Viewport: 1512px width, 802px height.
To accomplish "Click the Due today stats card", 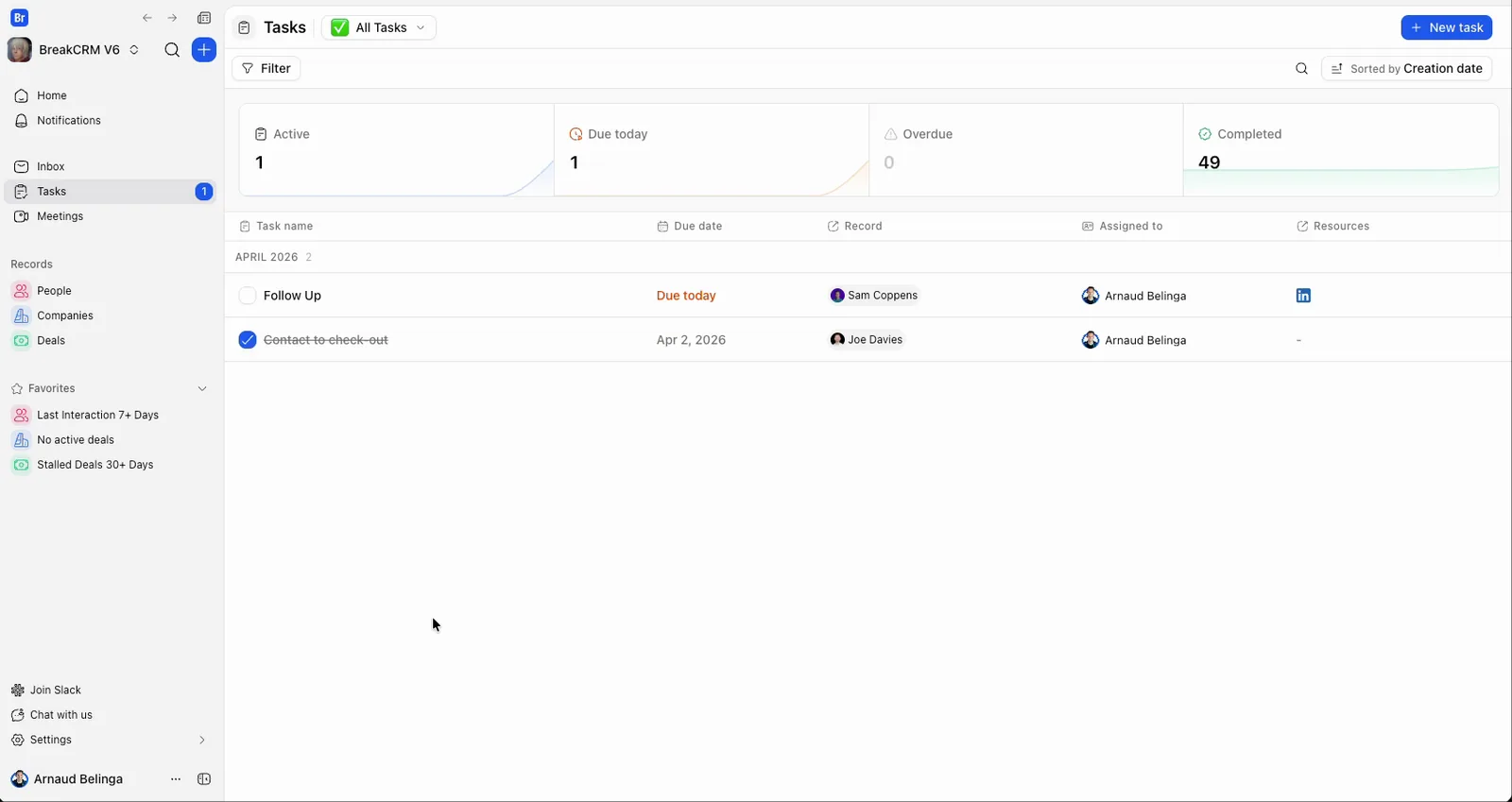I will click(712, 150).
